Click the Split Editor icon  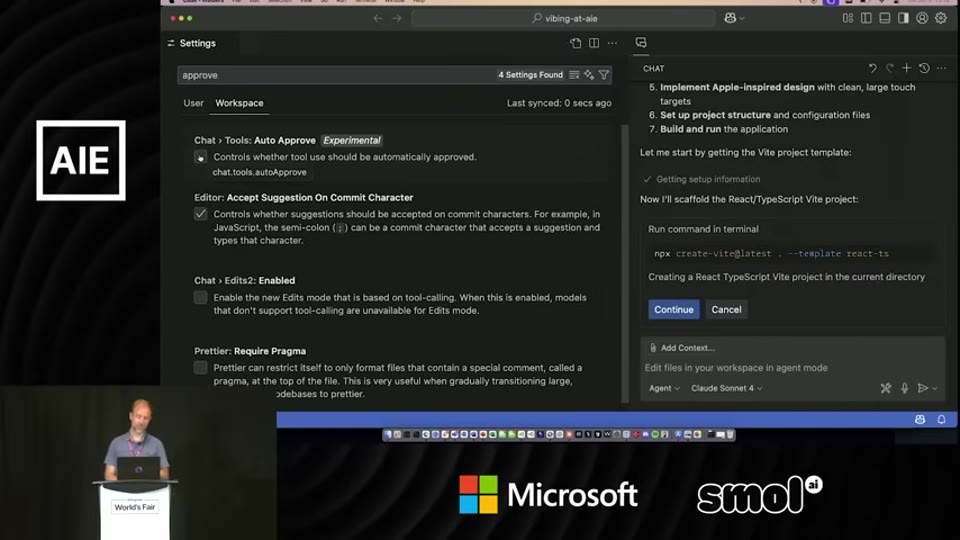594,43
